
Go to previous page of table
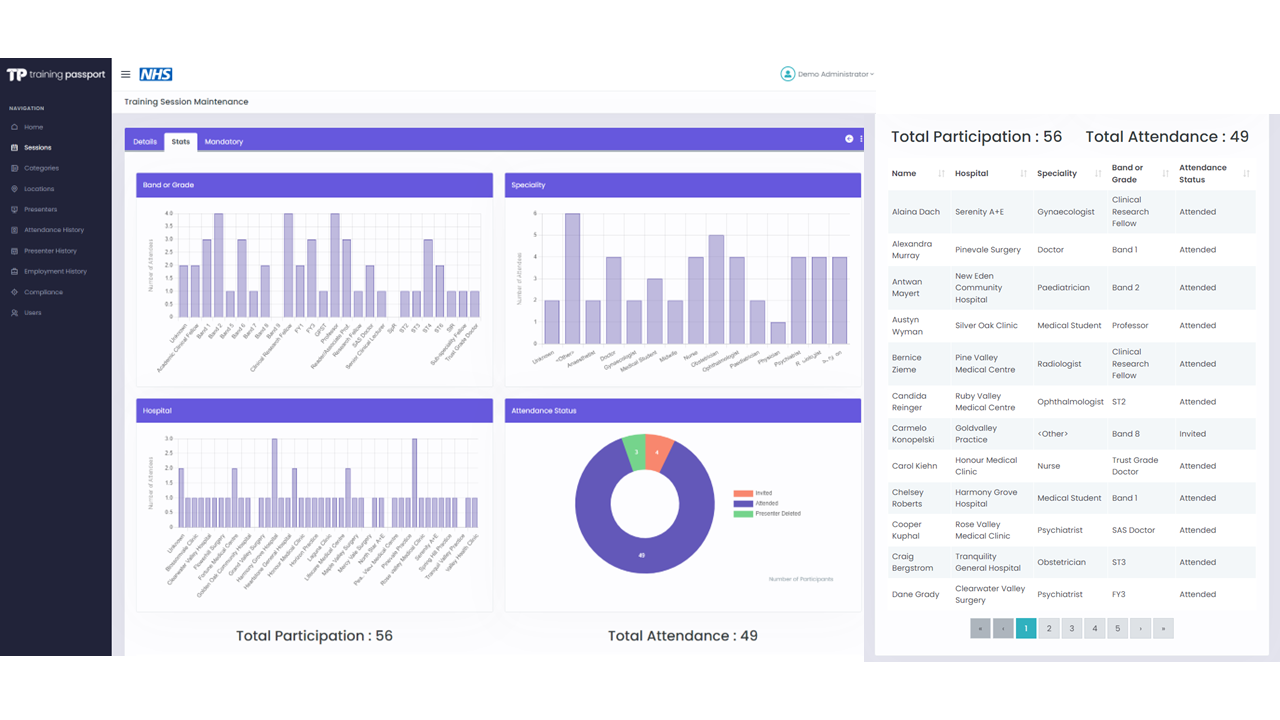1003,628
